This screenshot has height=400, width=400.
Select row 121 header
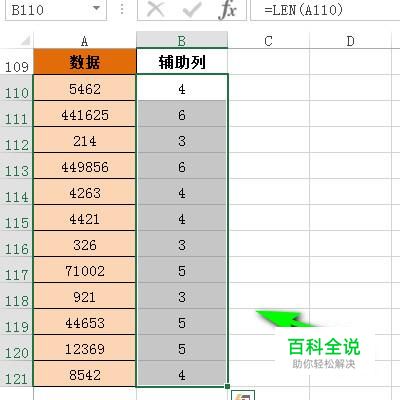[16, 374]
